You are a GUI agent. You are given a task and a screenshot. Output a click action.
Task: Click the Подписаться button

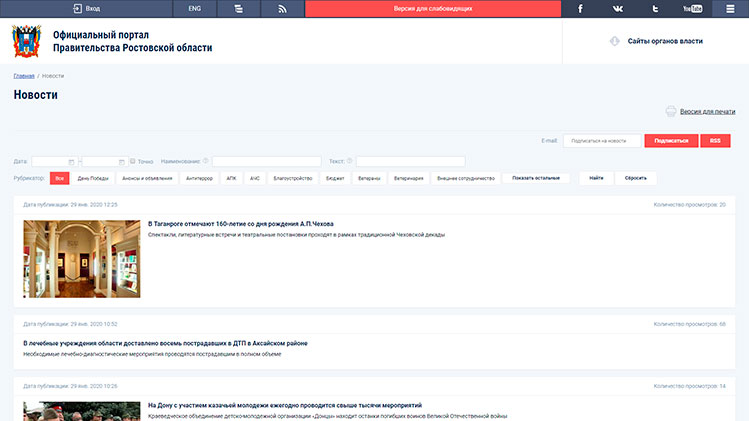click(x=671, y=141)
